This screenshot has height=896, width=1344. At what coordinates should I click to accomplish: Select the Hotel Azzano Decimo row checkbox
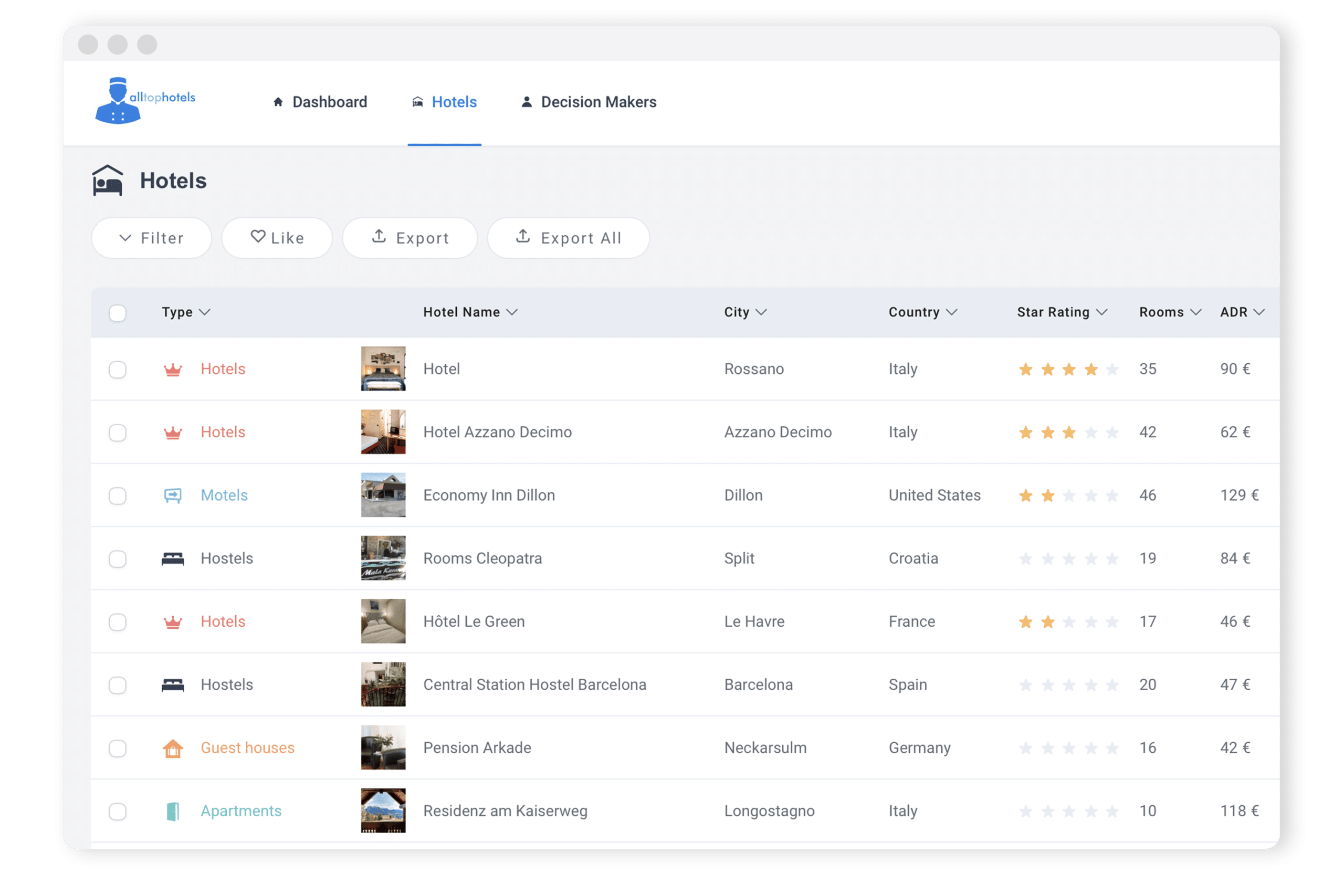click(118, 433)
